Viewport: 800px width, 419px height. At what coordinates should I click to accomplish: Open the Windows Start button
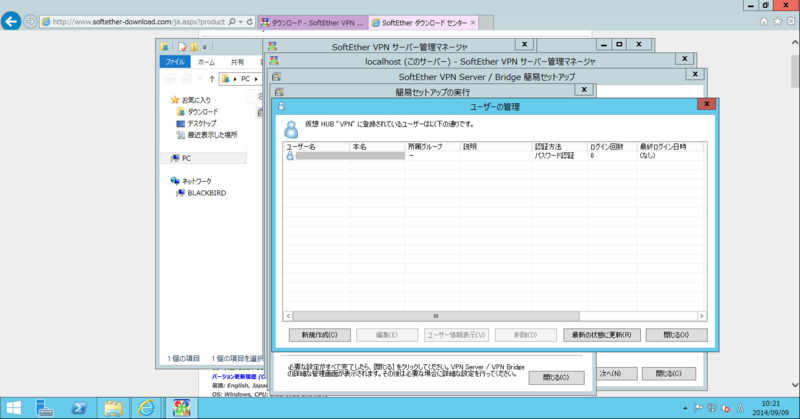13,408
